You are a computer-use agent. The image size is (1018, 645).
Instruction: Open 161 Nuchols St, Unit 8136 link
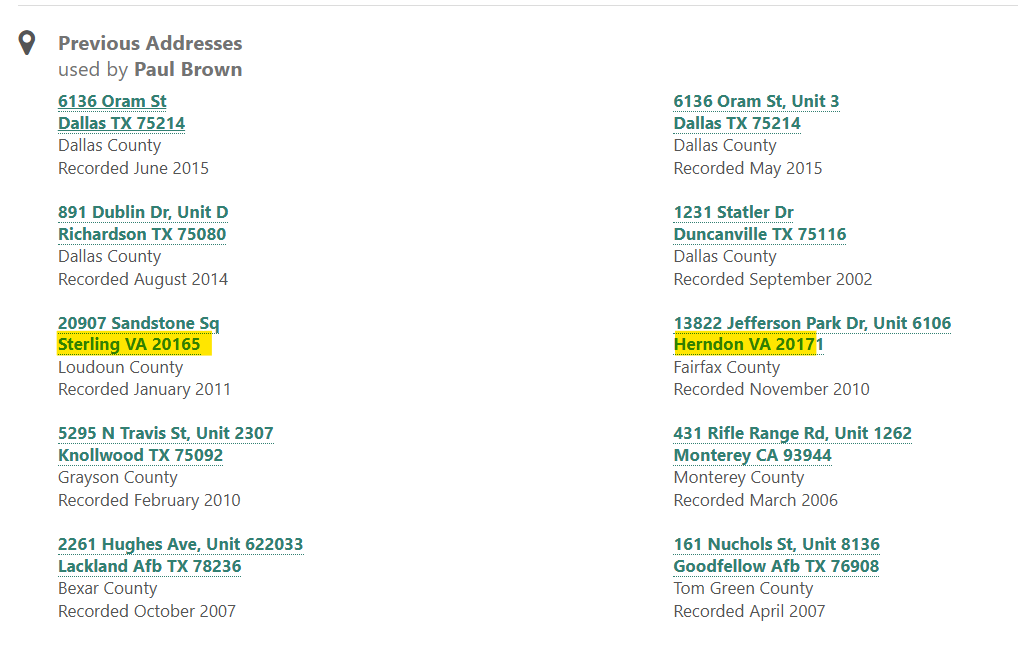776,544
